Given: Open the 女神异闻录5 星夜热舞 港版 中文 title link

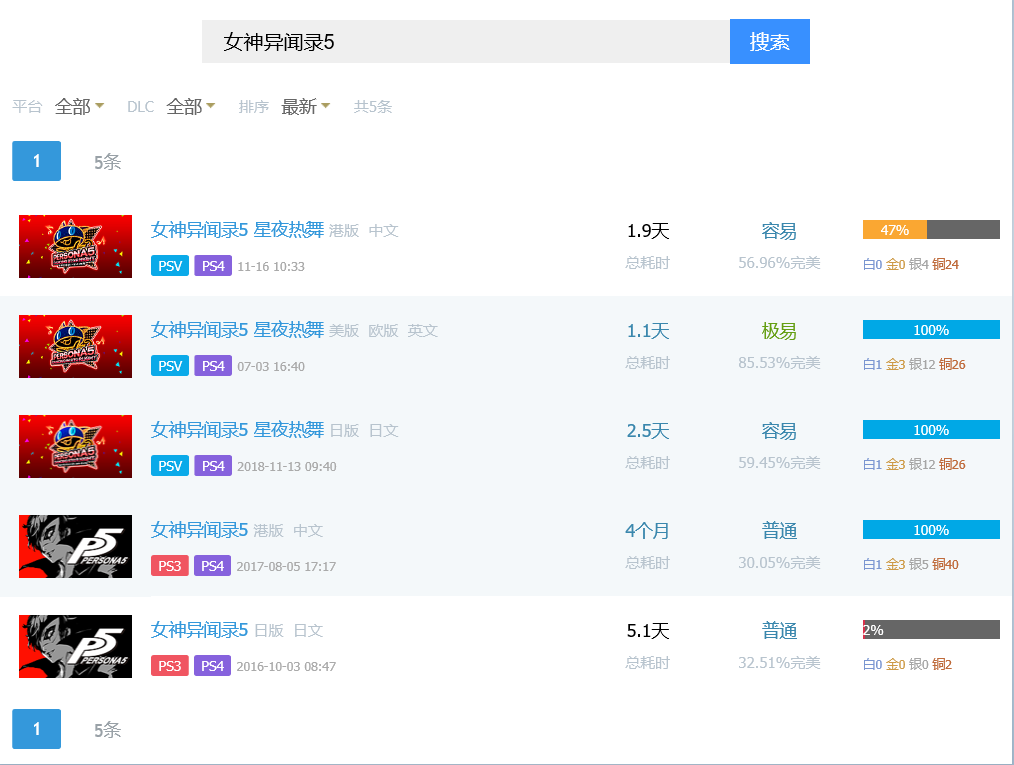Looking at the screenshot, I should (x=237, y=230).
